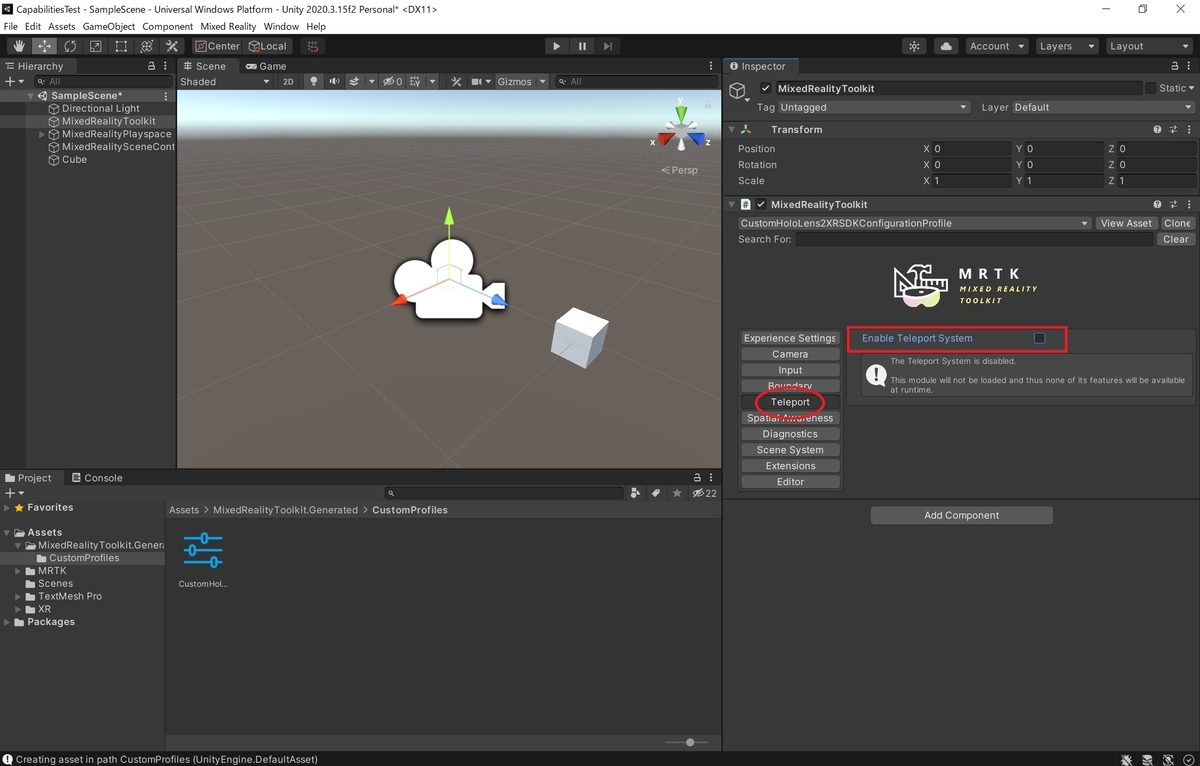Click Add Component button
The image size is (1200, 766).
pos(961,515)
